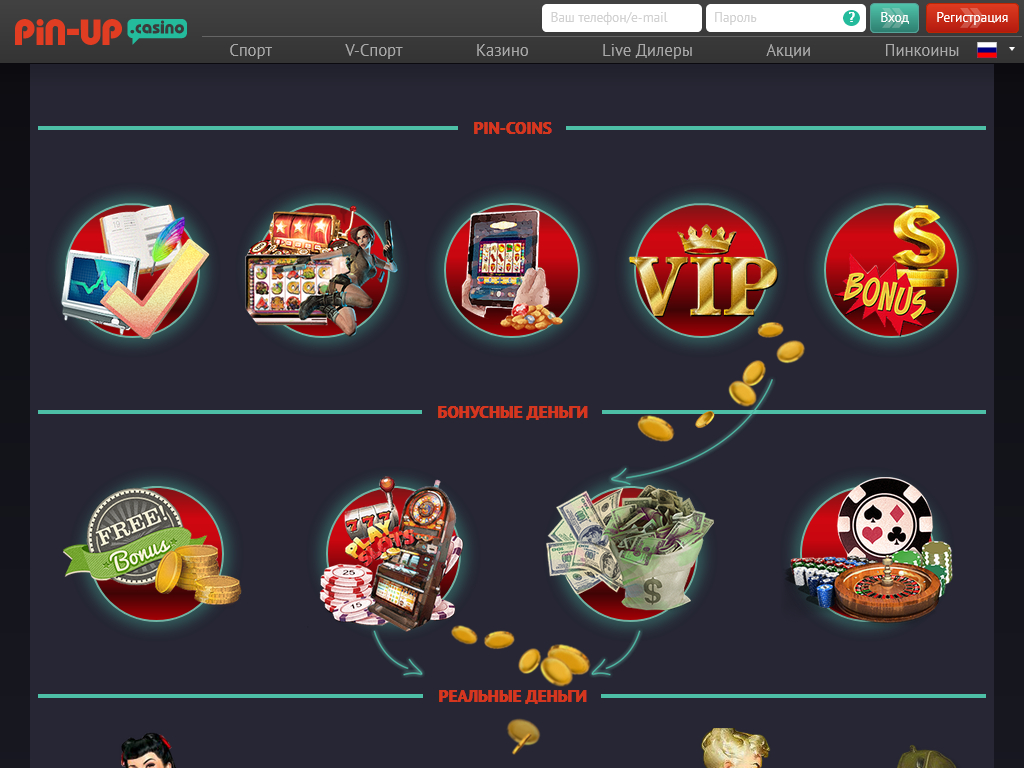The height and width of the screenshot is (768, 1024).
Task: Click the green question mark password help
Action: coord(851,18)
